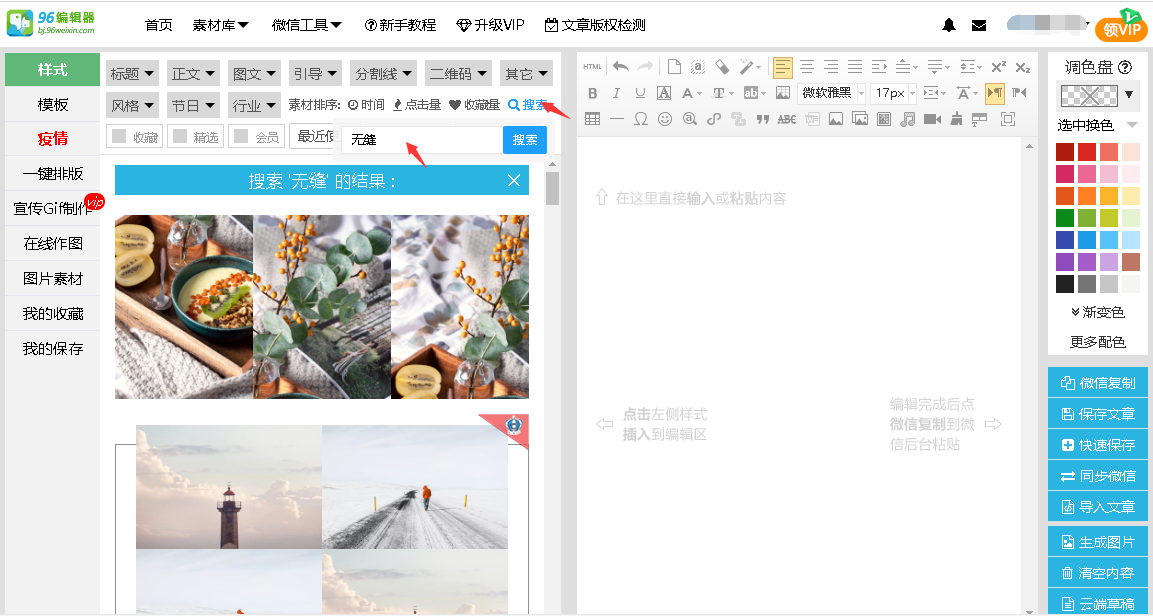Click the blue 搜索 submit button
The height and width of the screenshot is (616, 1153).
(x=525, y=140)
